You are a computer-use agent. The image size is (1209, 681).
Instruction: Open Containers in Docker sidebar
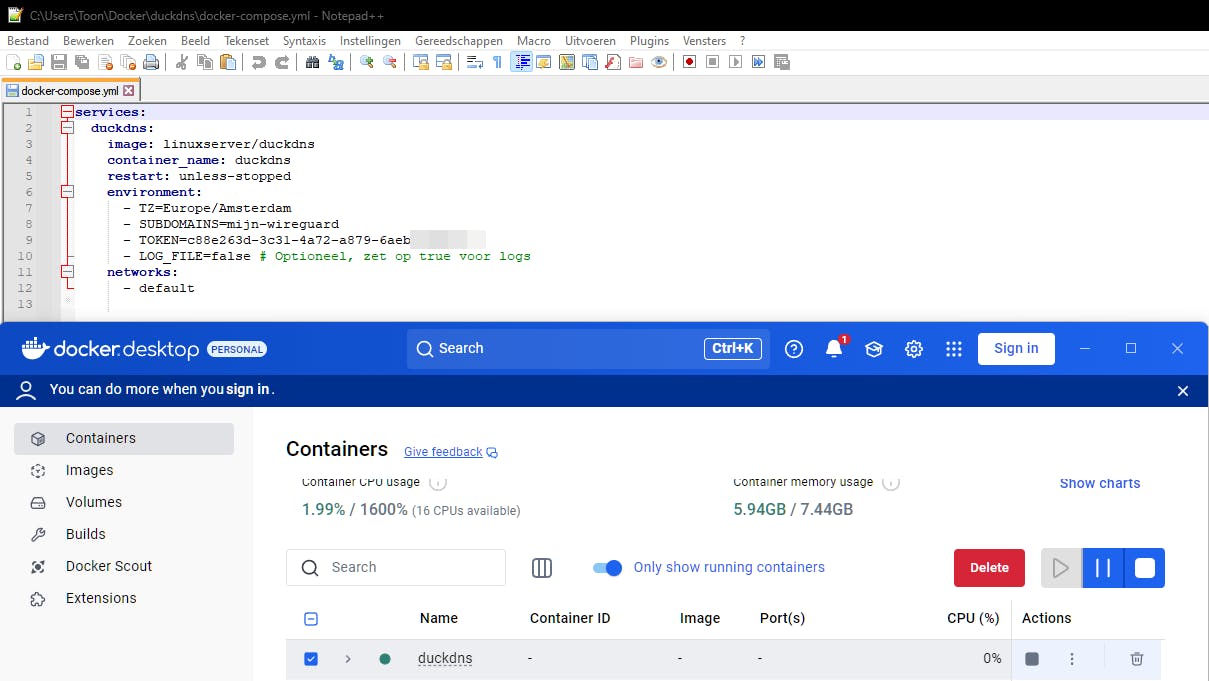coord(124,438)
